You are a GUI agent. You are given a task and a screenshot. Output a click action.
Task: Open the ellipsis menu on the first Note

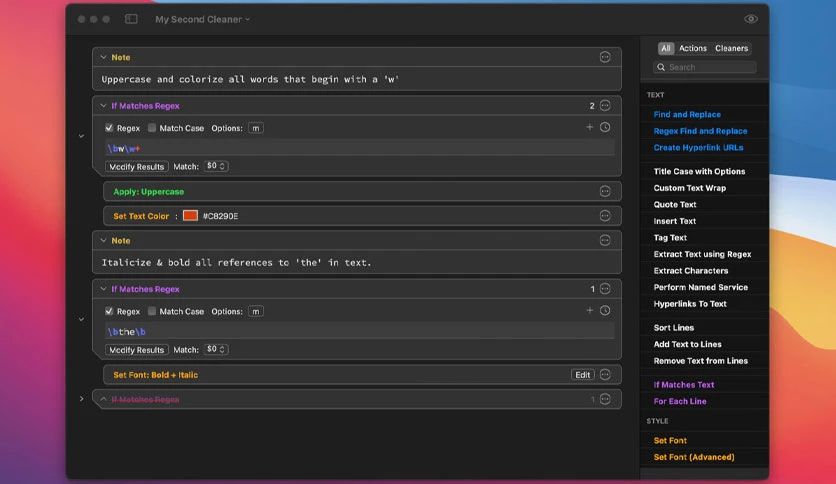tap(605, 57)
